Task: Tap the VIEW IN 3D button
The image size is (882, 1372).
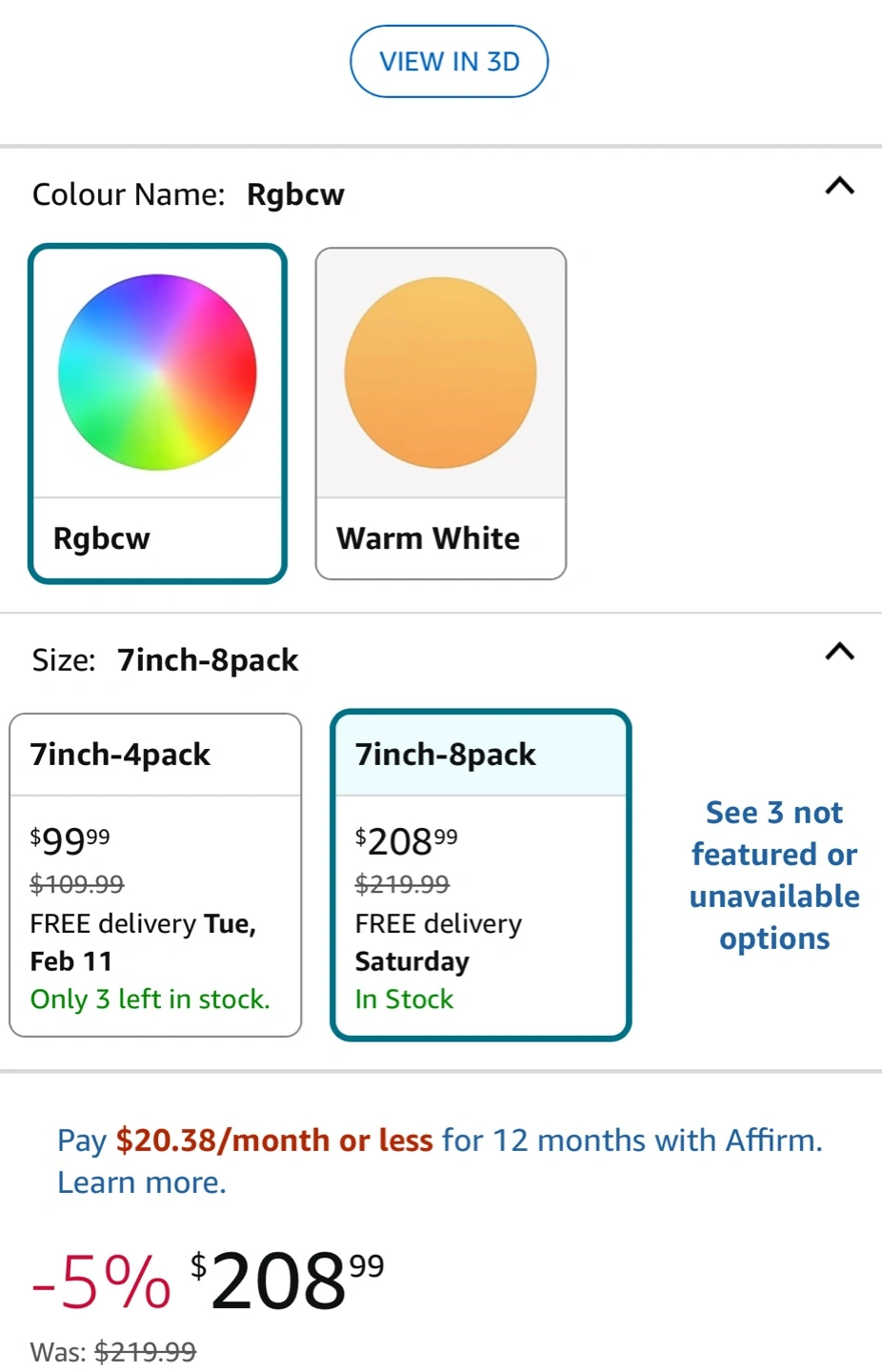Action: pos(449,62)
